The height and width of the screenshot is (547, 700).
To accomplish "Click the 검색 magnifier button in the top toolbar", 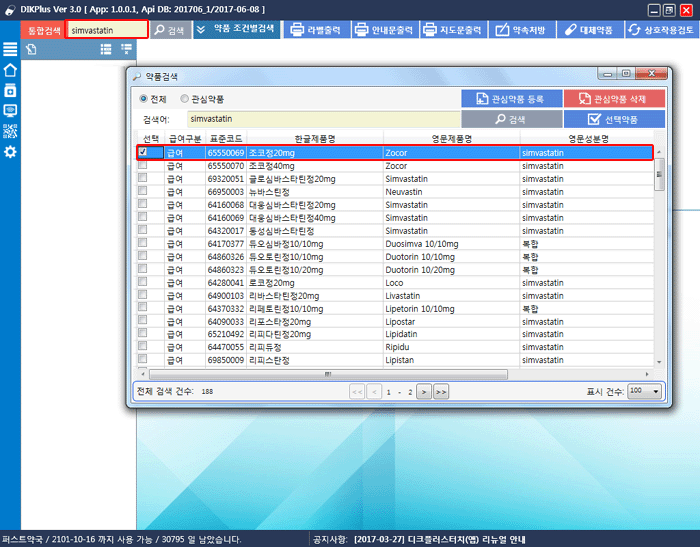I will [170, 30].
